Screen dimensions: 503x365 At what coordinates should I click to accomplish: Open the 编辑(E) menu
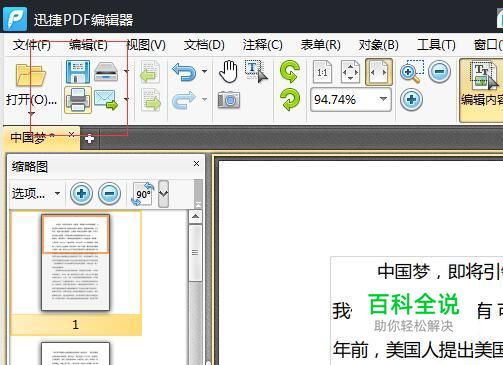tap(88, 45)
